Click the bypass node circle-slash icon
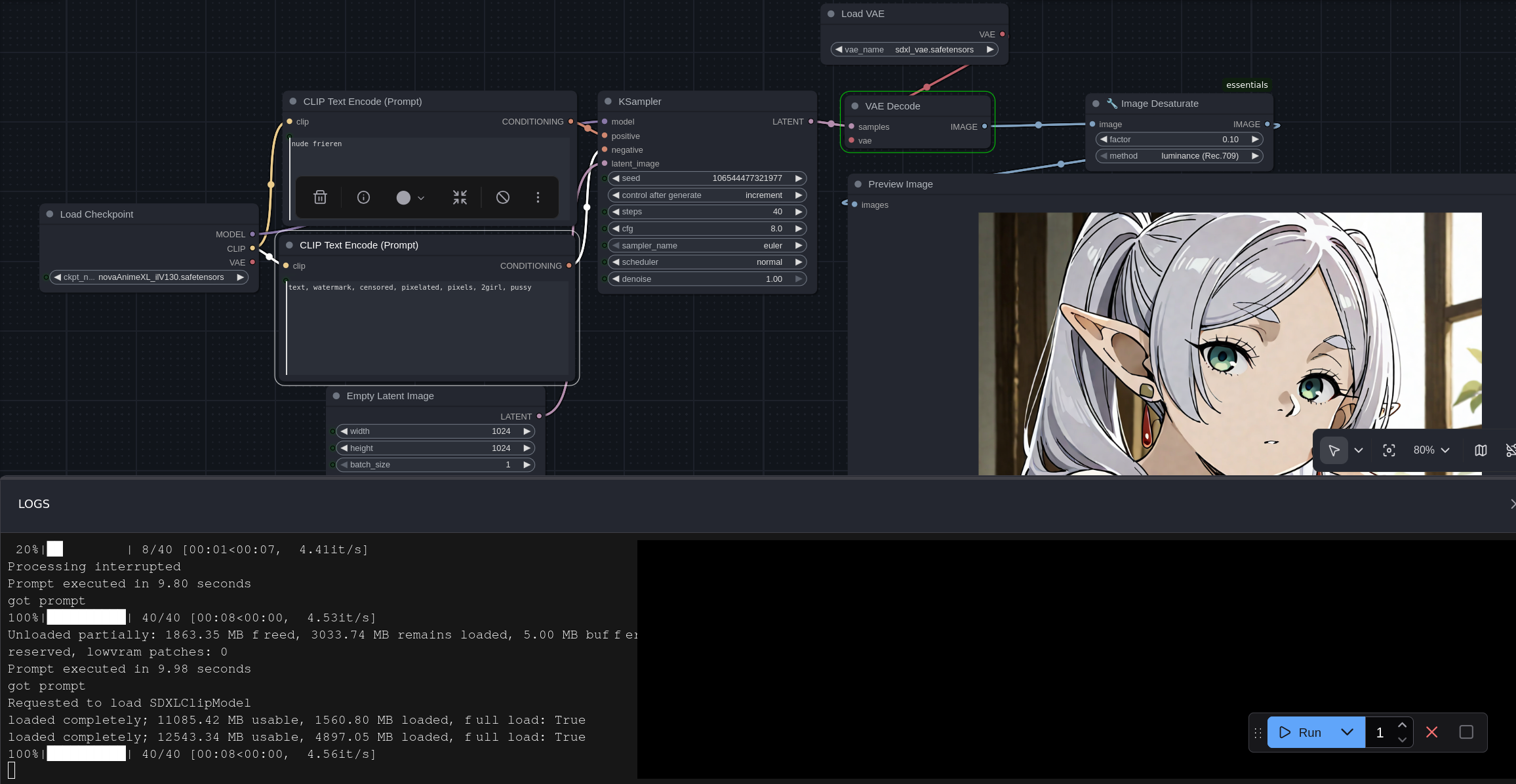The width and height of the screenshot is (1516, 784). [503, 197]
